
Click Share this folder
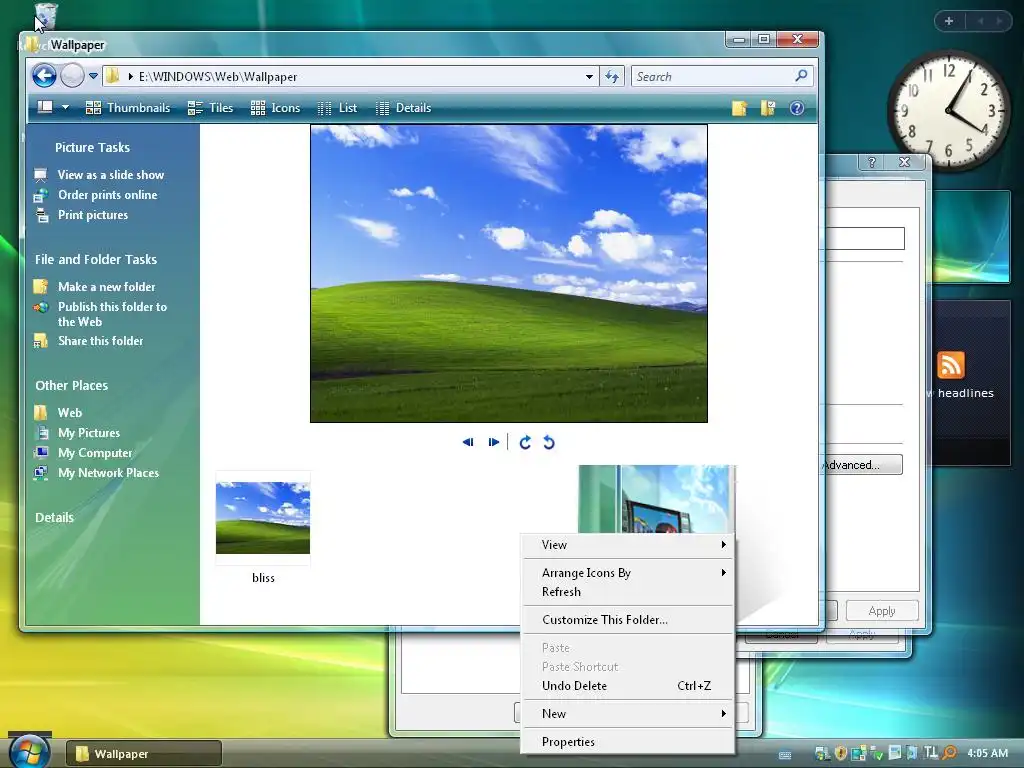click(101, 341)
